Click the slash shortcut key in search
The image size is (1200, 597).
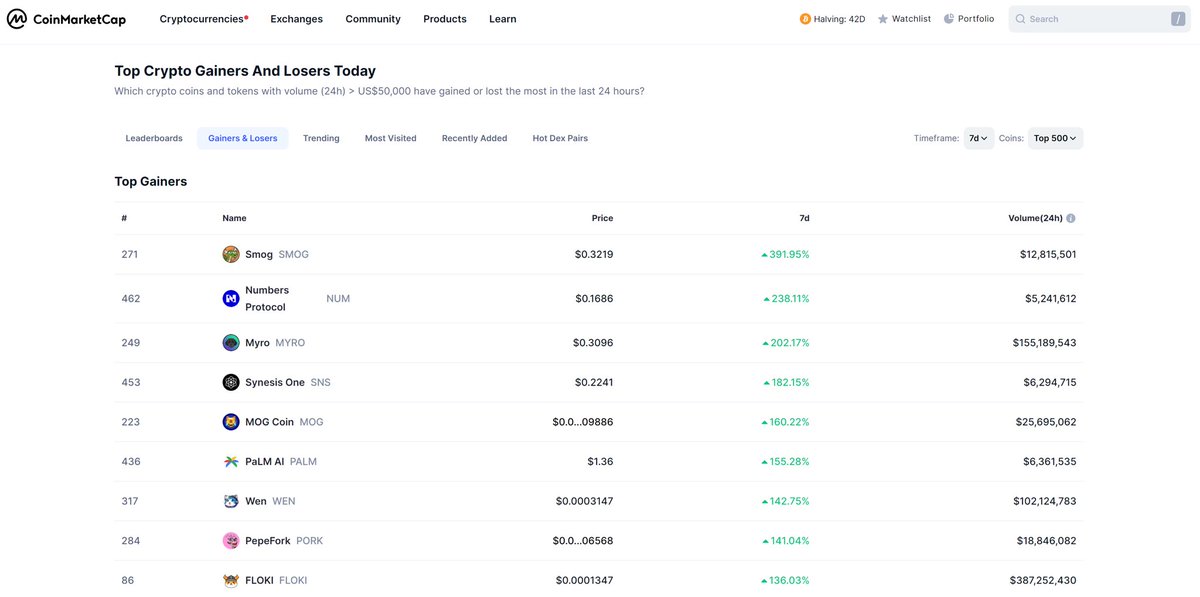pyautogui.click(x=1177, y=19)
